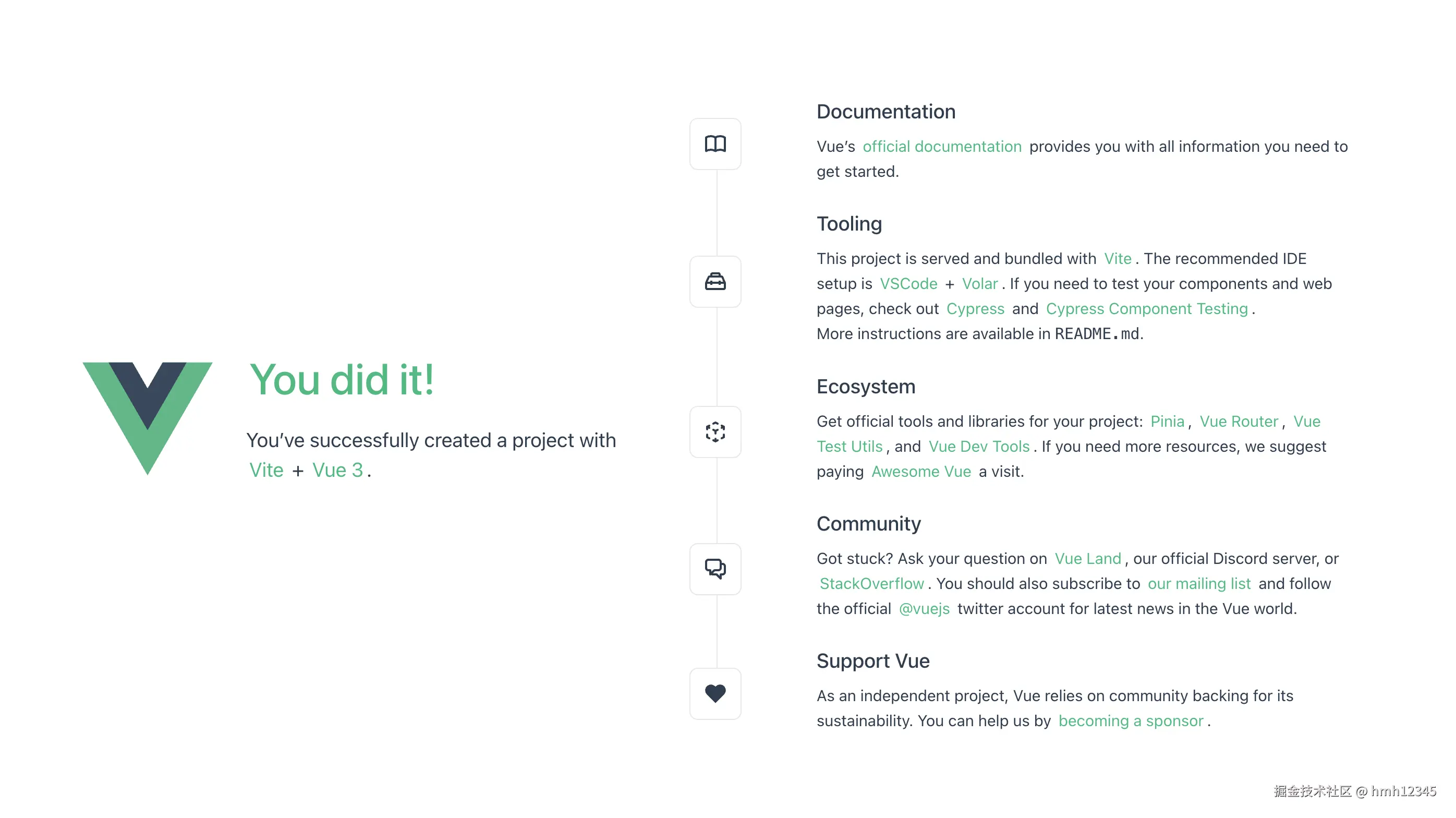1456x818 pixels.
Task: Go to the StackOverflow link
Action: pyautogui.click(x=871, y=583)
